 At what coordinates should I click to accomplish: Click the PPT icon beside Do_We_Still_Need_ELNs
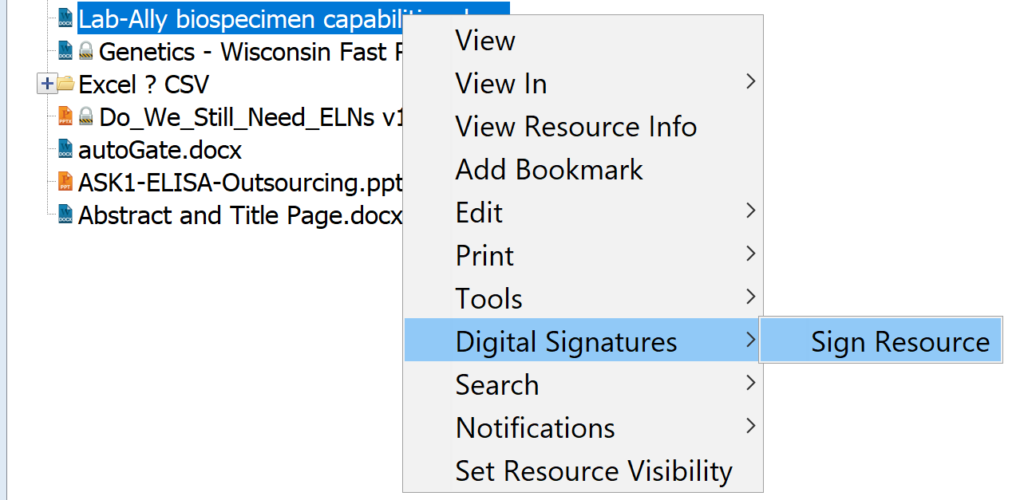point(66,117)
